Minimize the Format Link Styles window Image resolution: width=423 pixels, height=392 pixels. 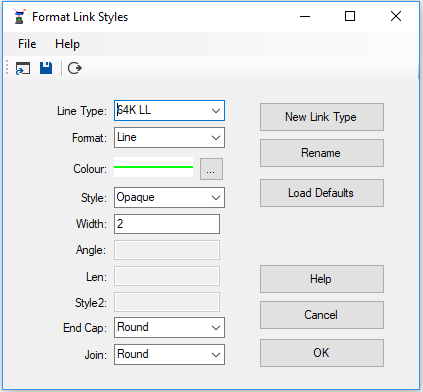305,16
